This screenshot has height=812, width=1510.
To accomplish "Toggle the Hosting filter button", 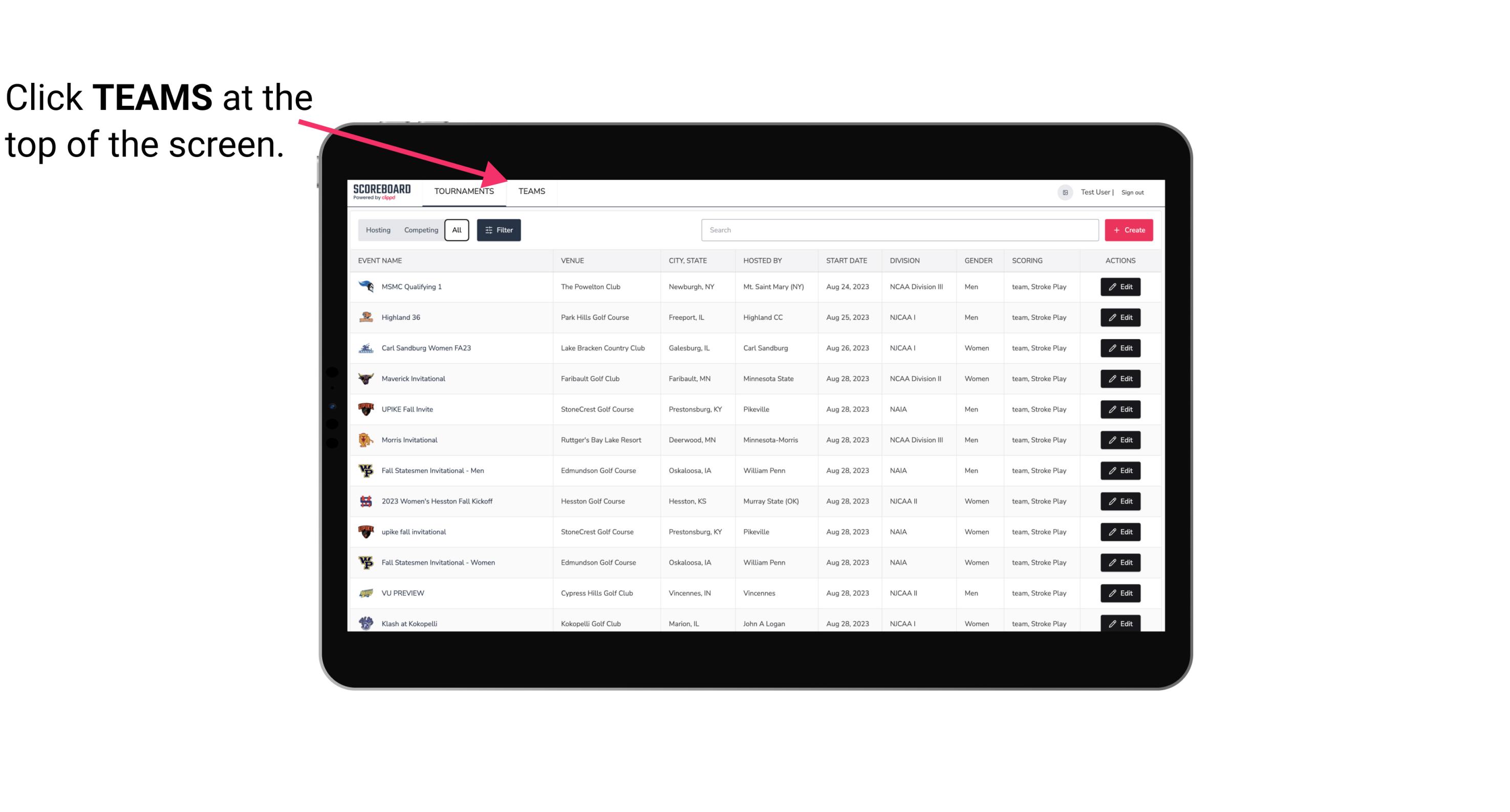I will point(378,229).
